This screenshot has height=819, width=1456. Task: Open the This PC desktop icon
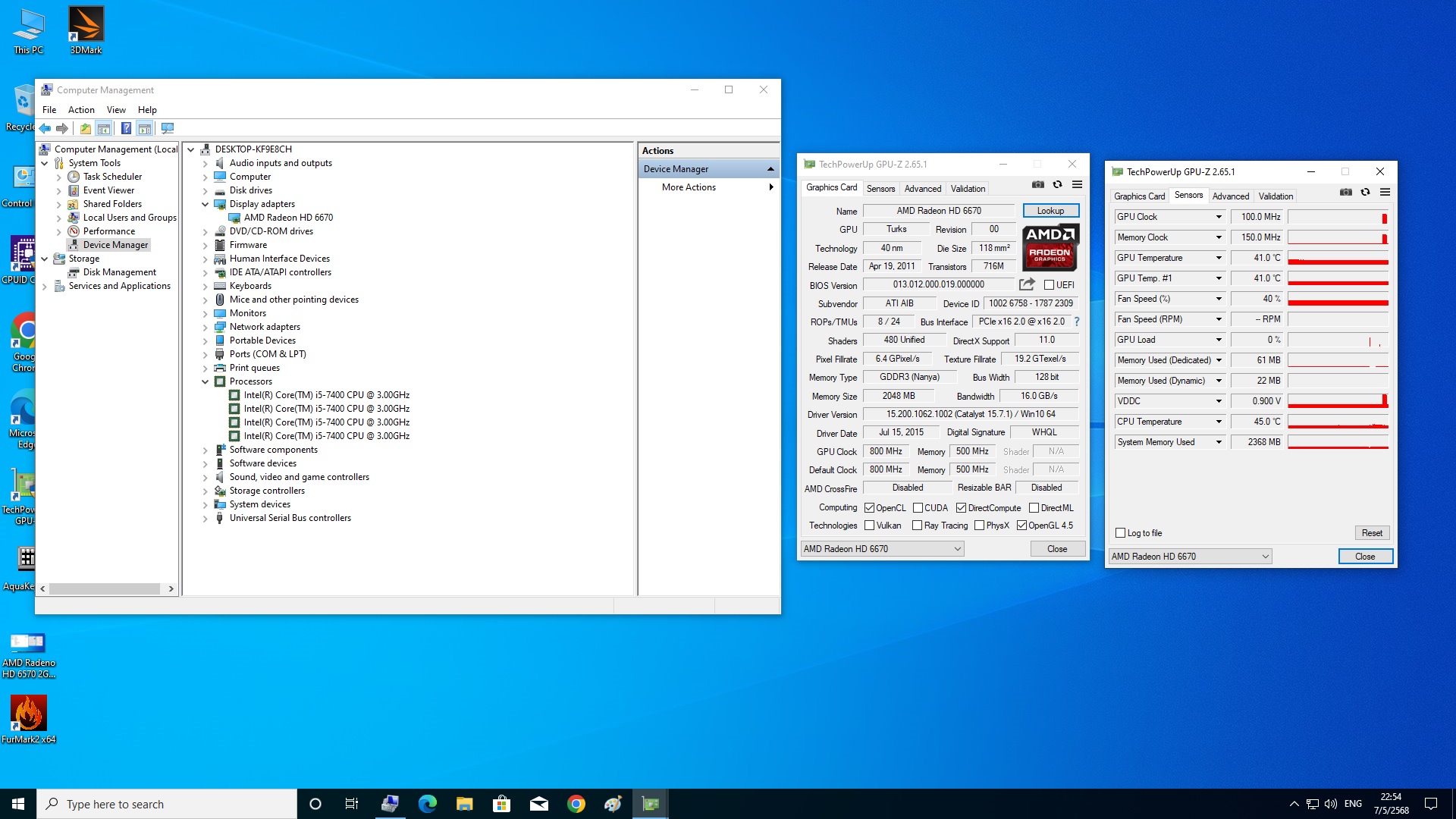point(29,30)
